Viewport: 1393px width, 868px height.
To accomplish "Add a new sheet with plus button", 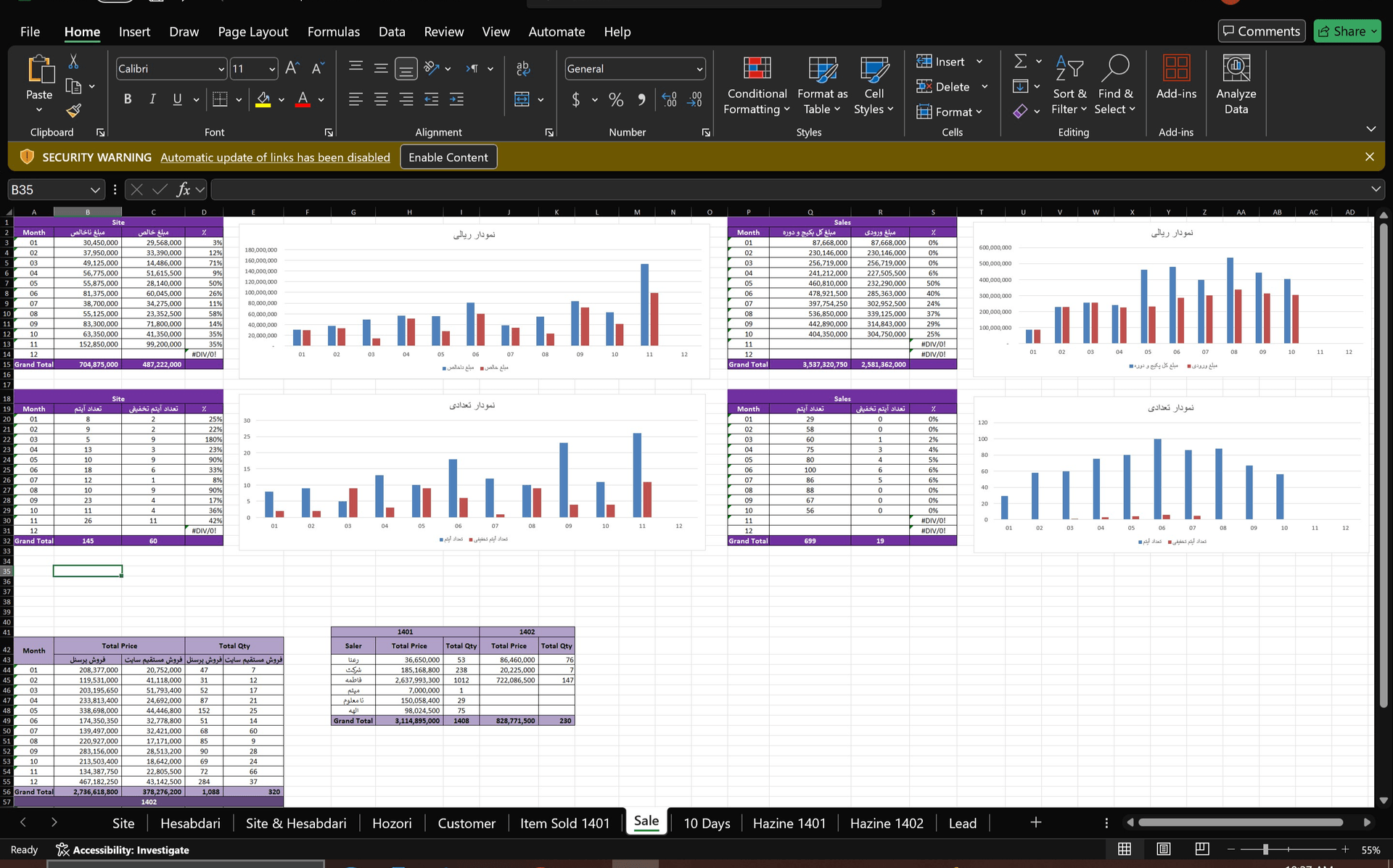I will click(1036, 822).
